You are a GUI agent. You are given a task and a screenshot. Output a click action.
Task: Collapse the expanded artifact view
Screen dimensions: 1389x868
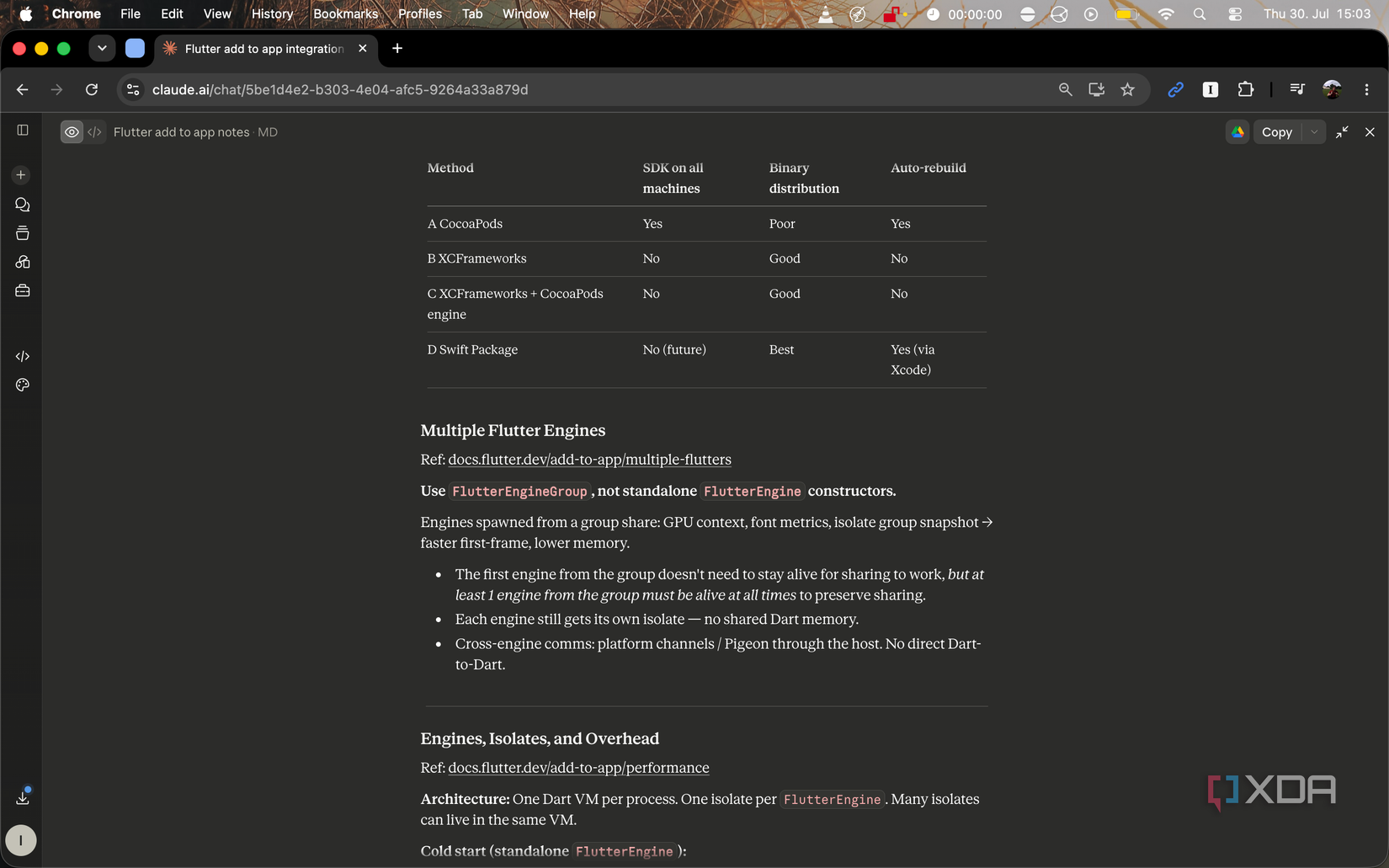[x=1342, y=132]
